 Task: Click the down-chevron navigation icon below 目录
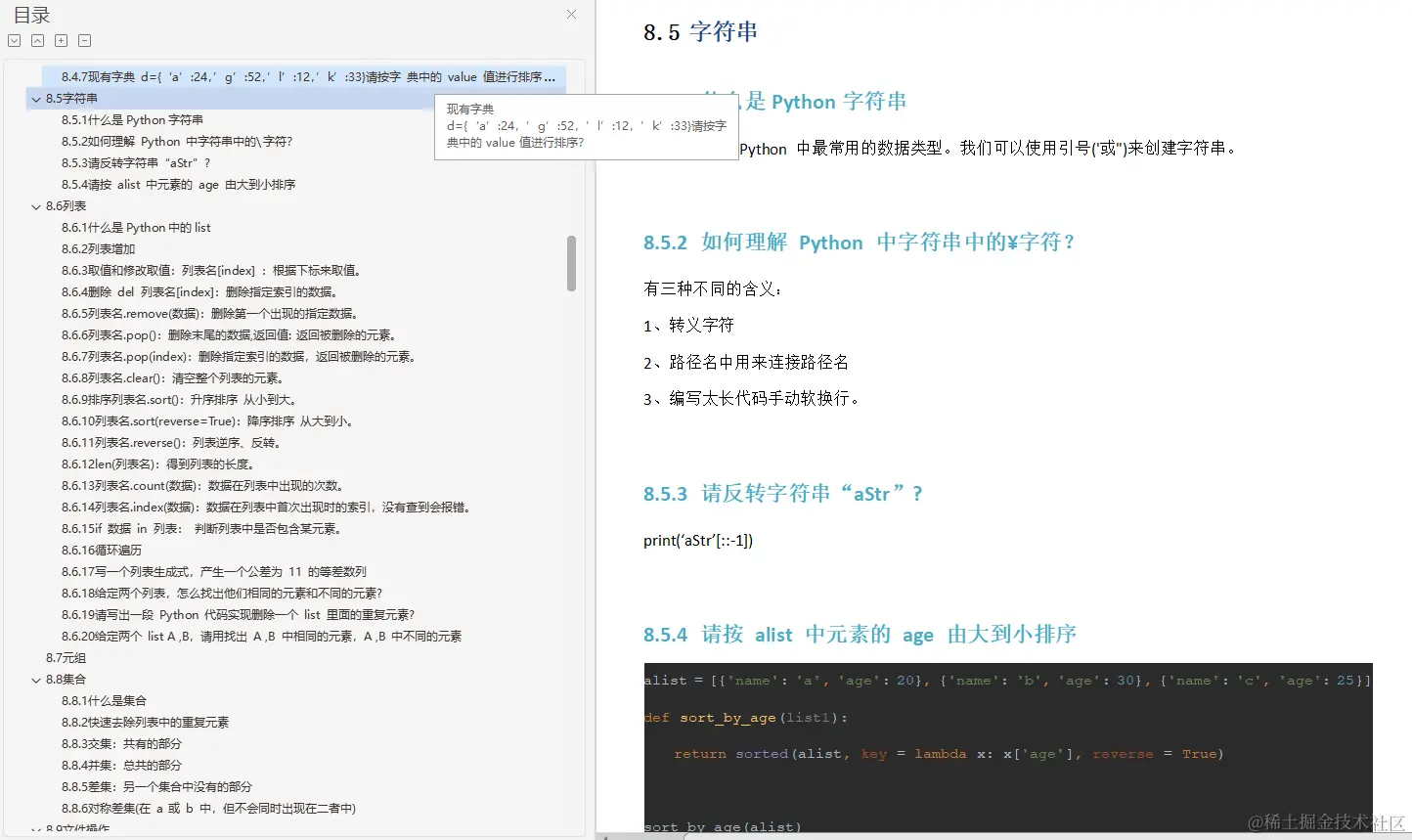click(14, 39)
